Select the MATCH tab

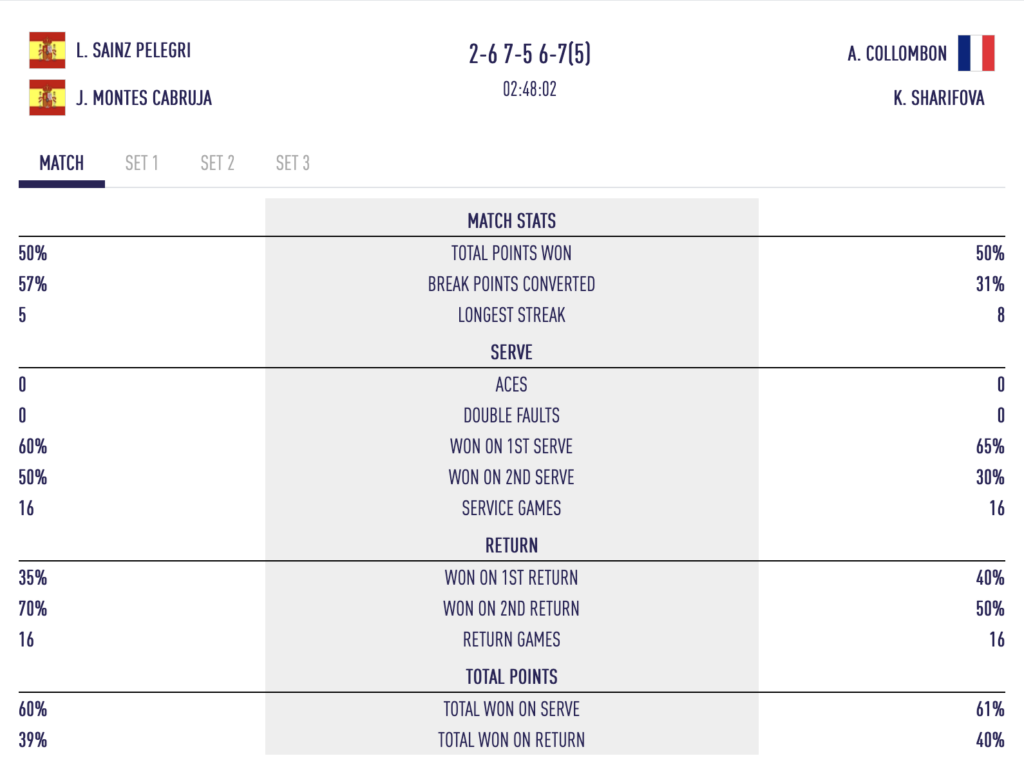pos(61,163)
